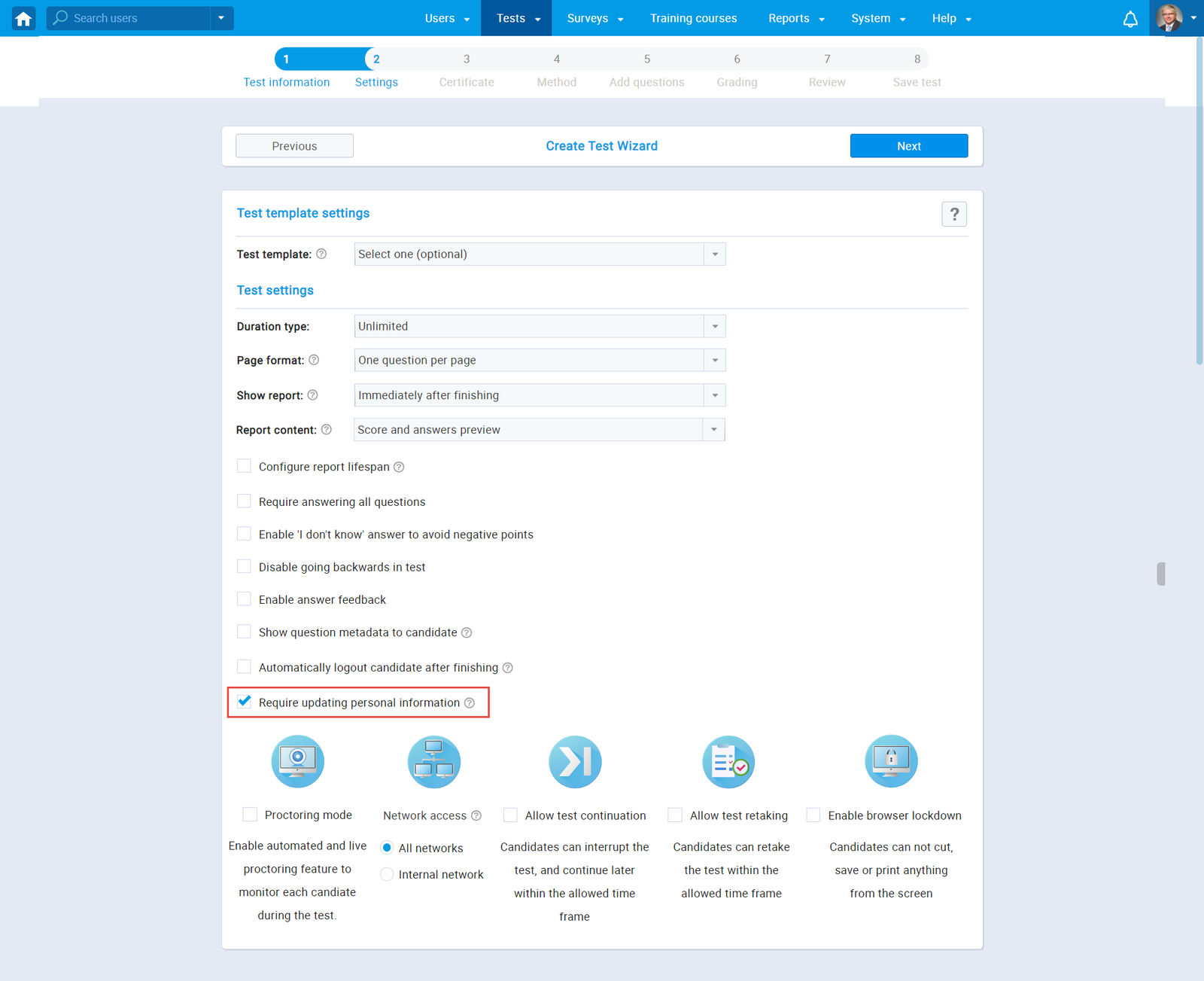Enable automatic logout after finishing

(244, 666)
